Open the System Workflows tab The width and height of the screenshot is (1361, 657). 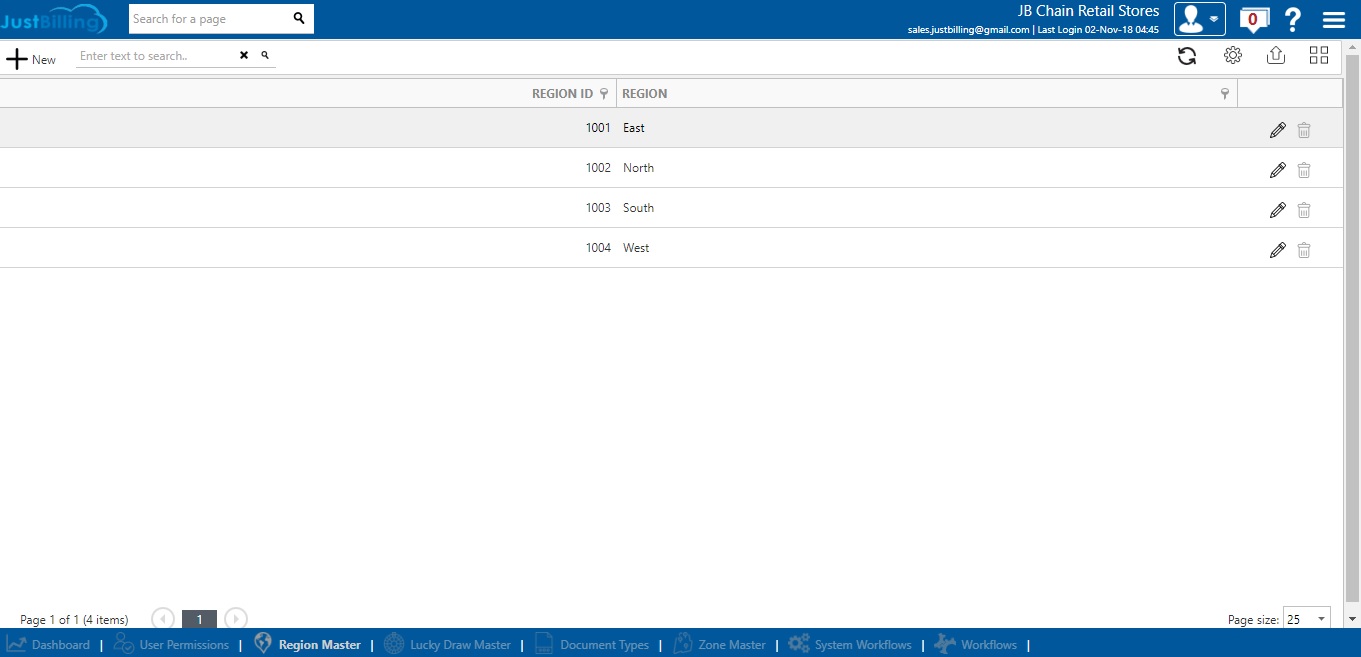pos(850,645)
